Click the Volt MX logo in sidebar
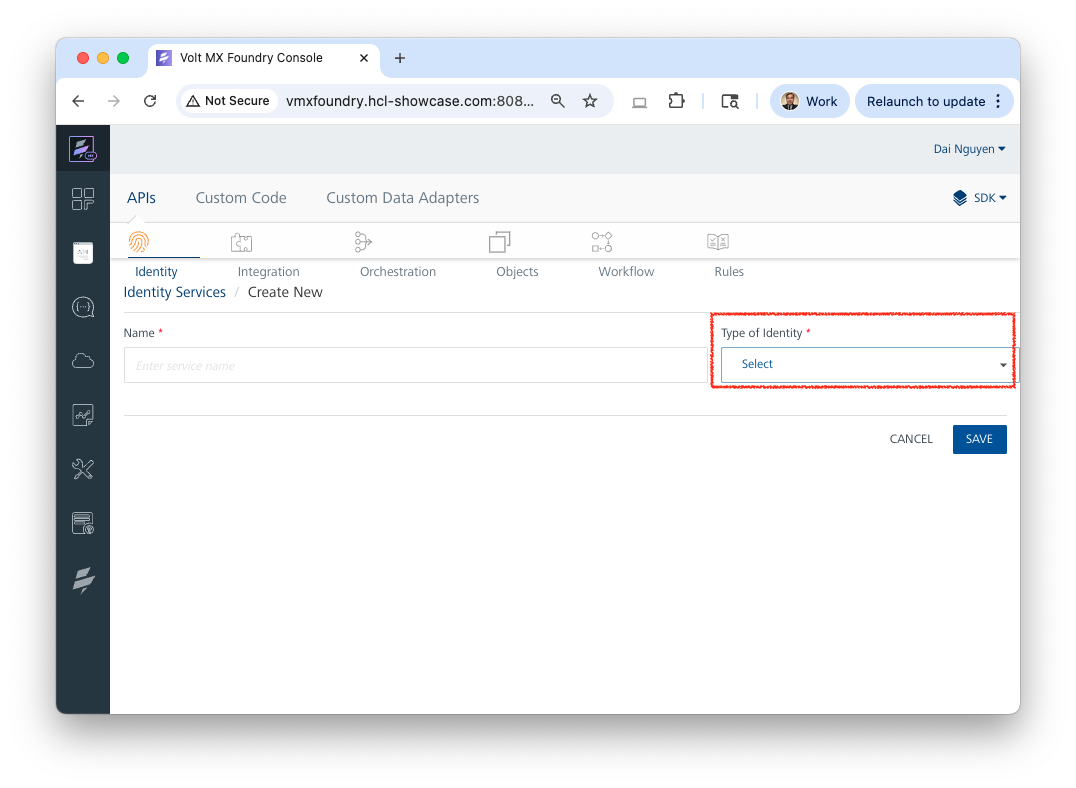 click(82, 149)
